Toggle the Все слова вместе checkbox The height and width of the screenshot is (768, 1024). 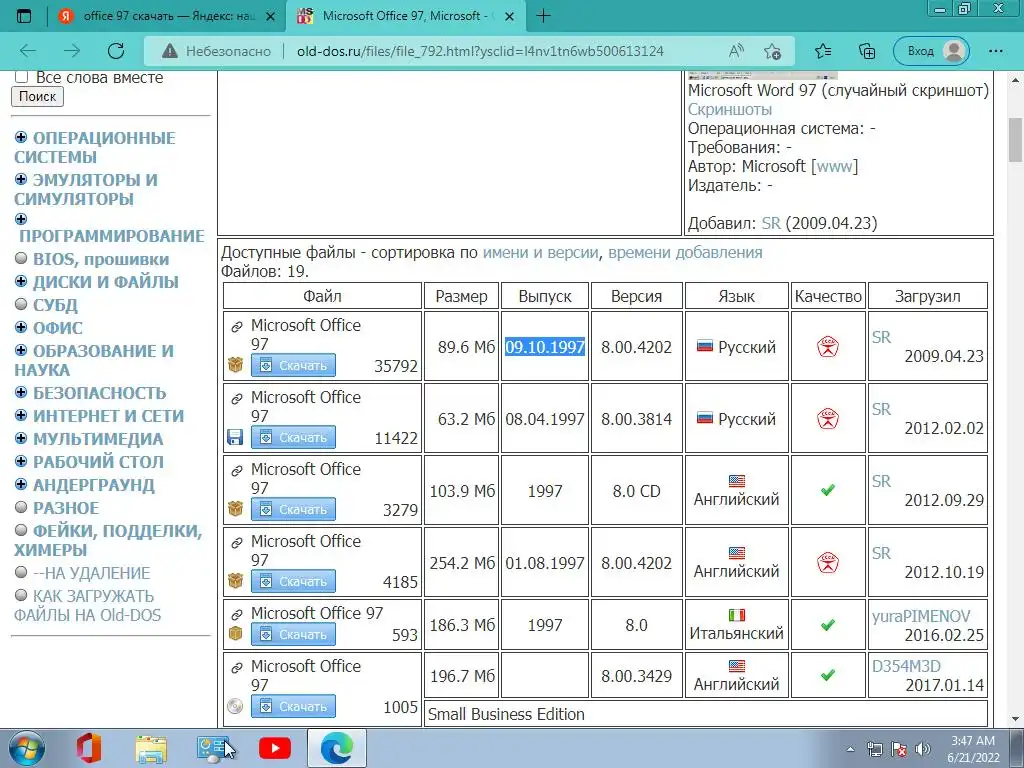click(22, 77)
